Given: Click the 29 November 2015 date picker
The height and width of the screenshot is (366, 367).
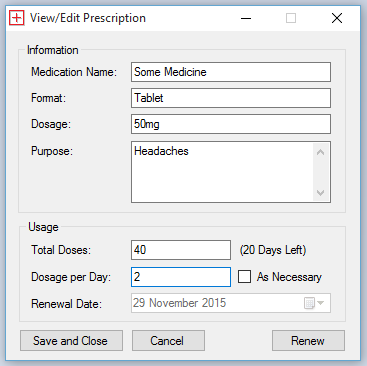Looking at the screenshot, I should click(x=231, y=303).
